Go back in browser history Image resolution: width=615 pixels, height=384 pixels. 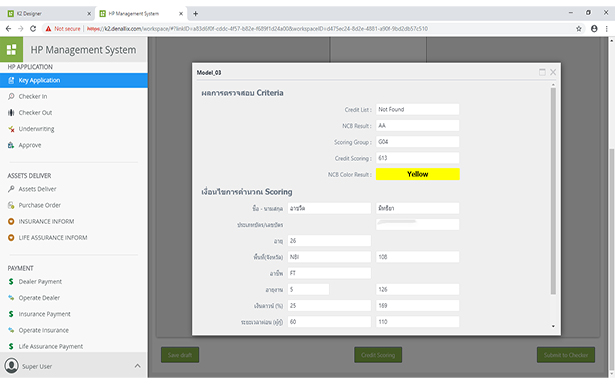8,29
